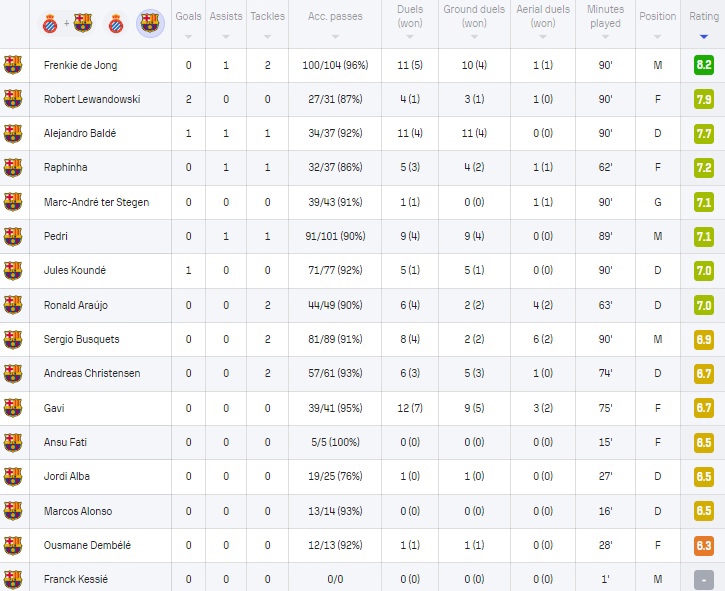Click the Minutes played column header

(x=606, y=17)
